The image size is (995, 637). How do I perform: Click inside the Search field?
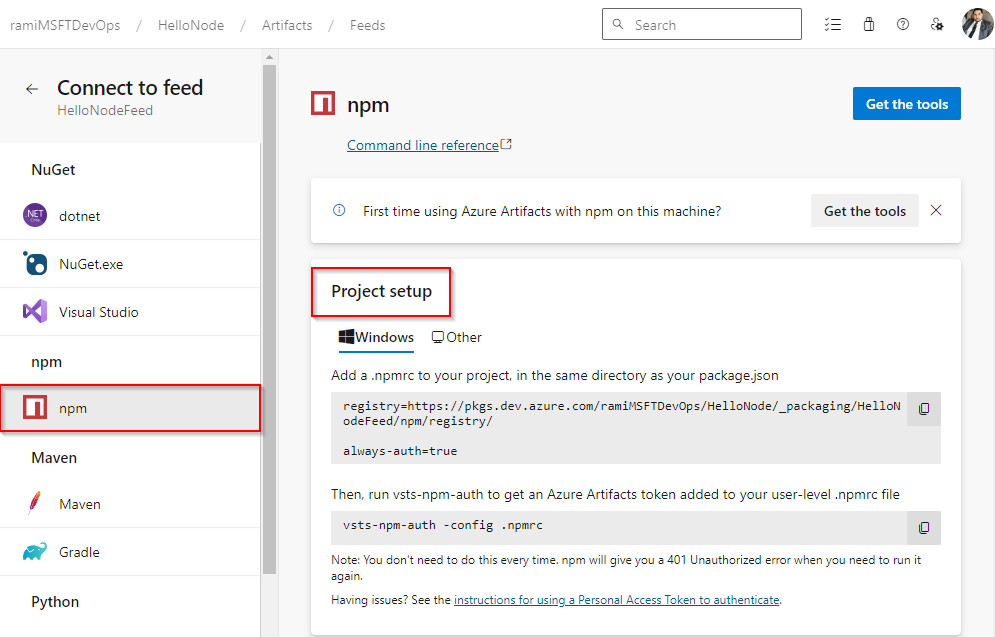click(701, 24)
